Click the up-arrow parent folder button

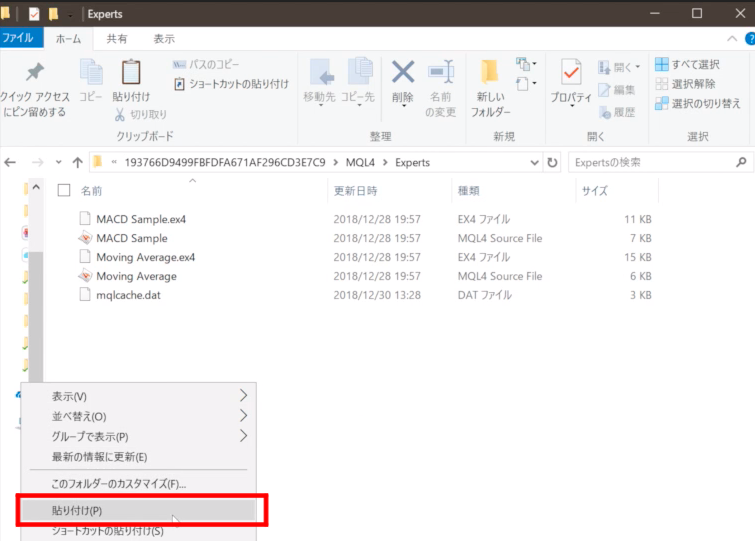77,162
